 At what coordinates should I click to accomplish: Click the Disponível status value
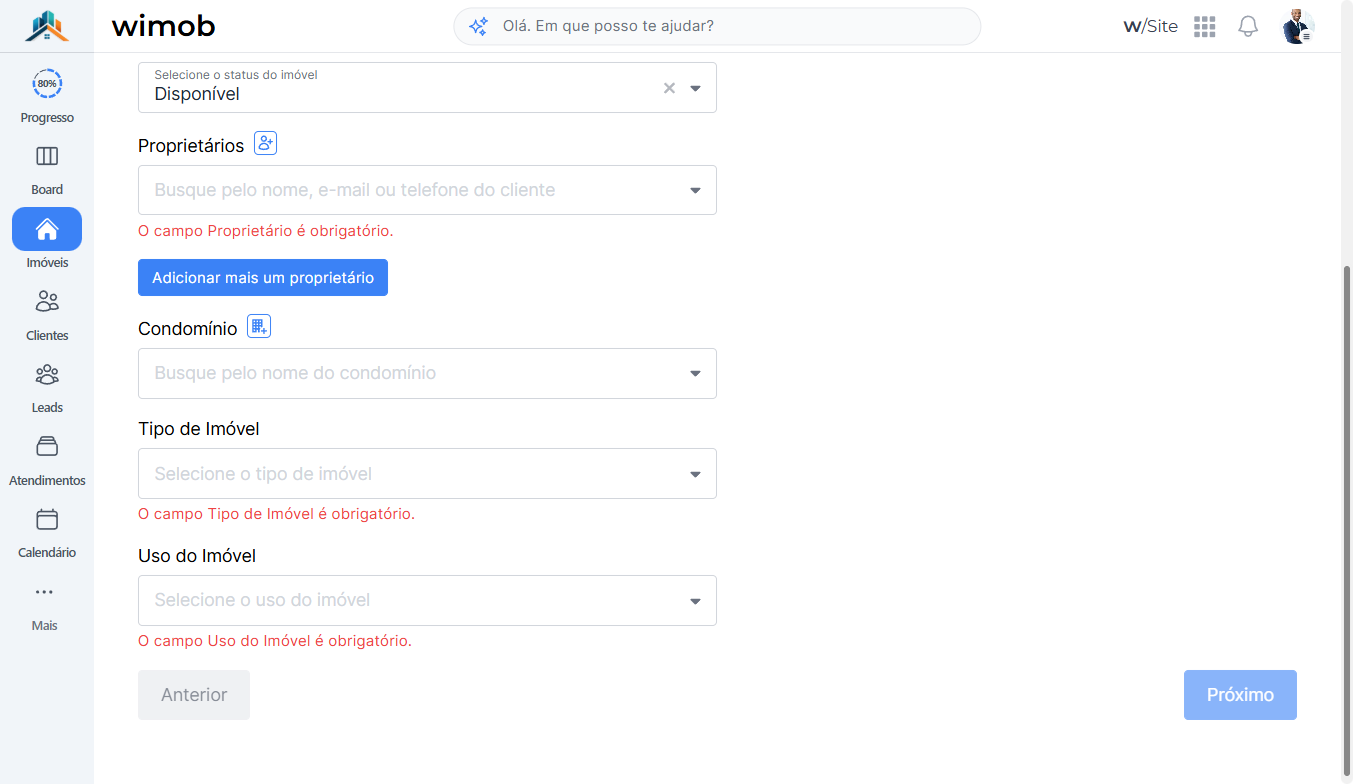tap(197, 94)
